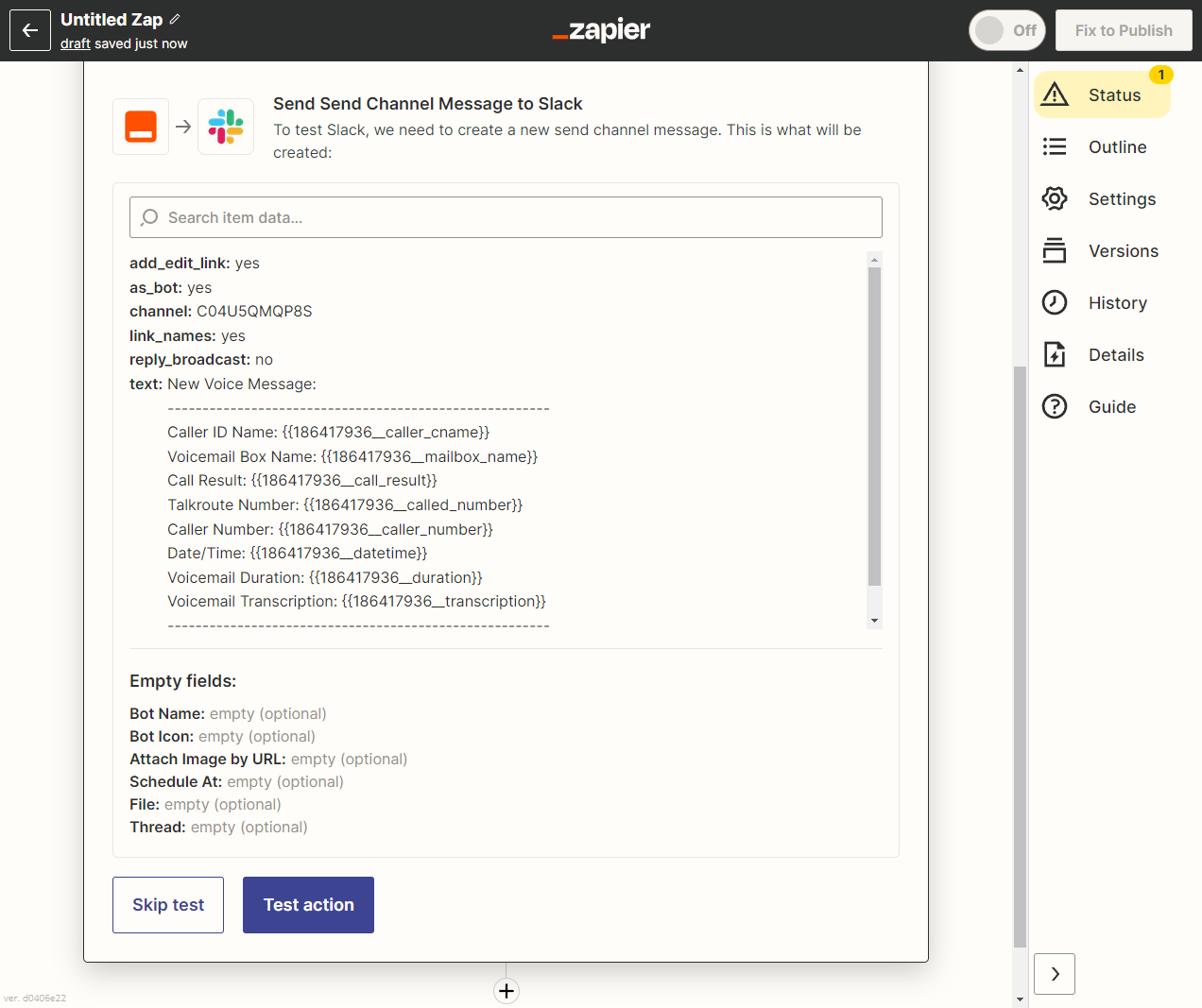Click the Skip test button
The height and width of the screenshot is (1008, 1202).
click(168, 905)
